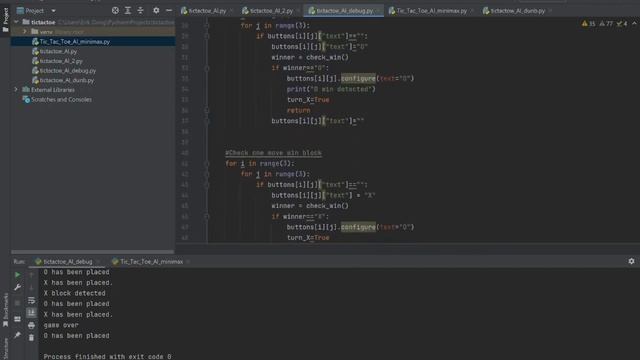Collapse fold at if winner=="X" line
The width and height of the screenshot is (640, 360).
tap(207, 216)
